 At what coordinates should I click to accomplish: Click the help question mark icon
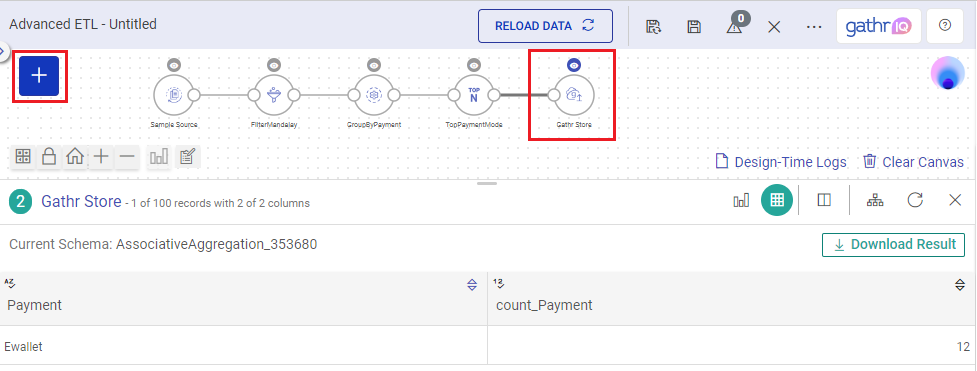[x=945, y=26]
